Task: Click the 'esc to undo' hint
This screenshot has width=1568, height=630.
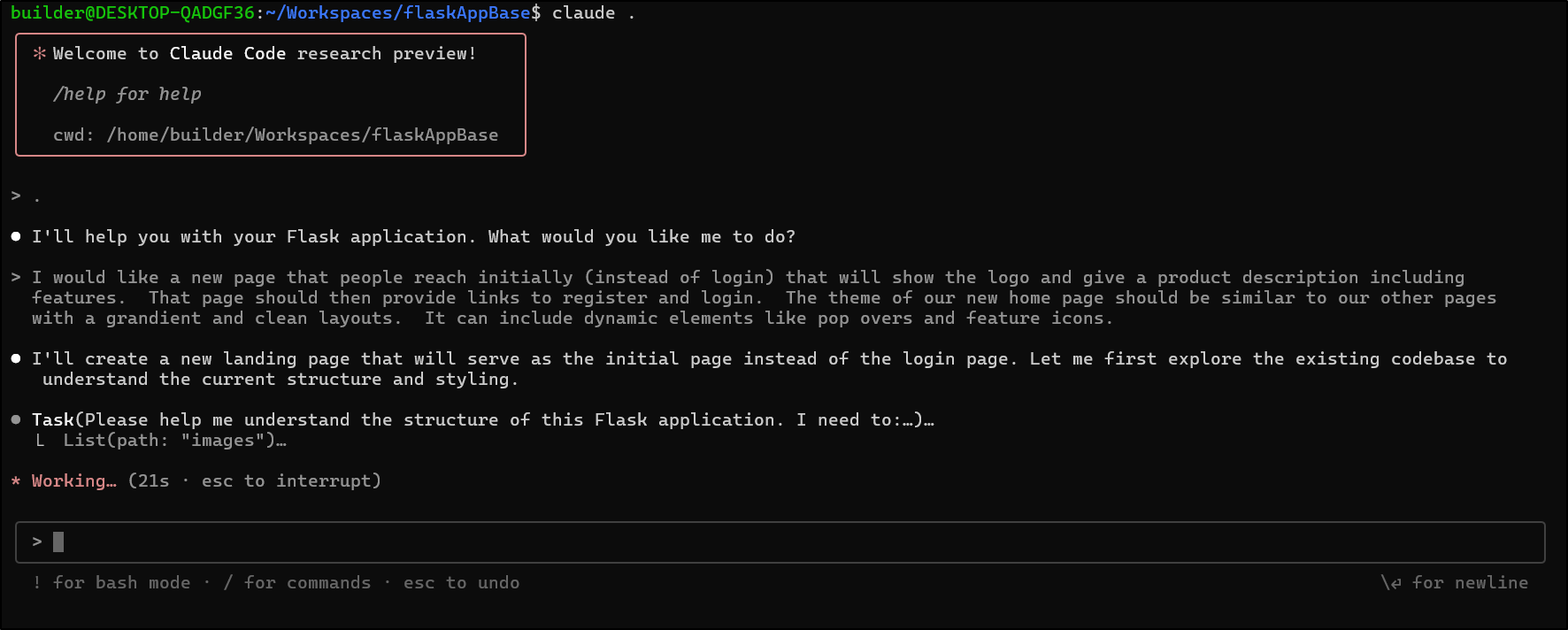Action: click(462, 582)
